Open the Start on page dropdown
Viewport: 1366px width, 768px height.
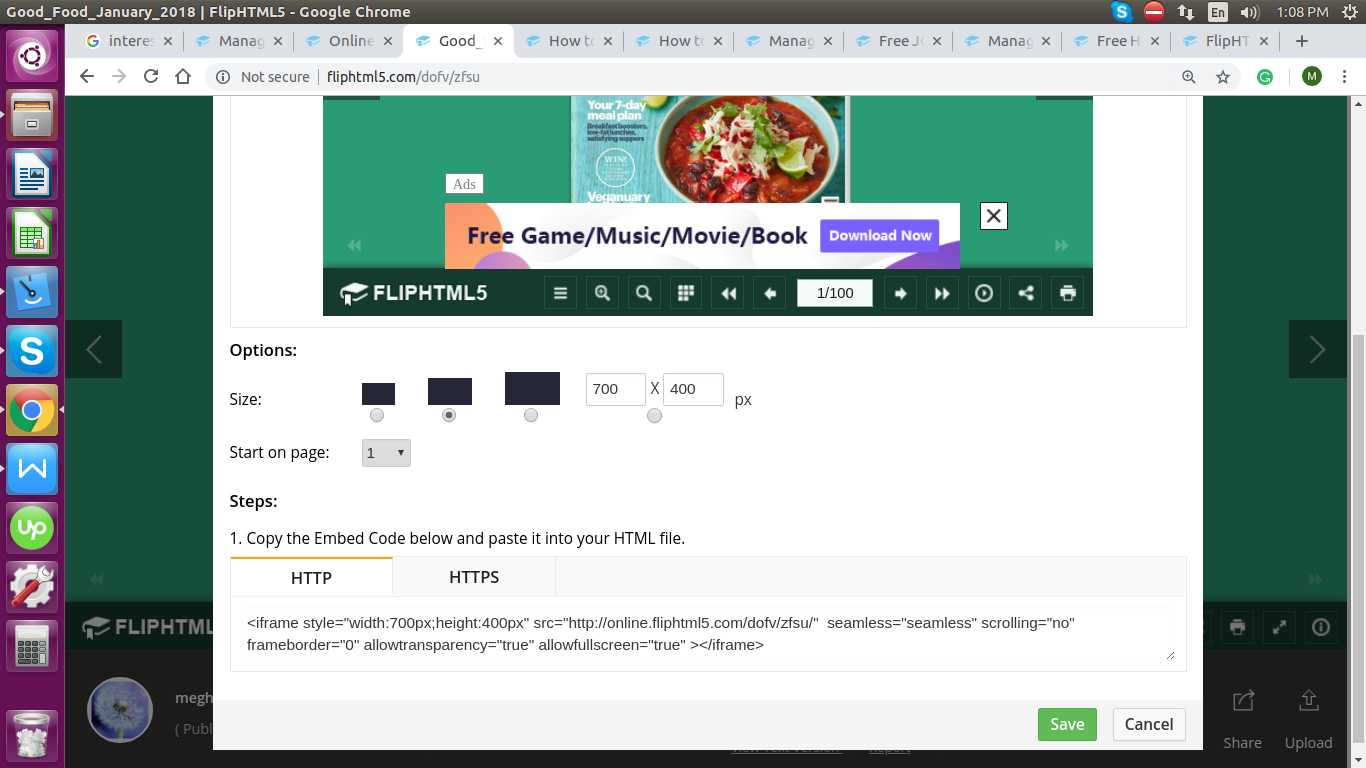pyautogui.click(x=386, y=452)
